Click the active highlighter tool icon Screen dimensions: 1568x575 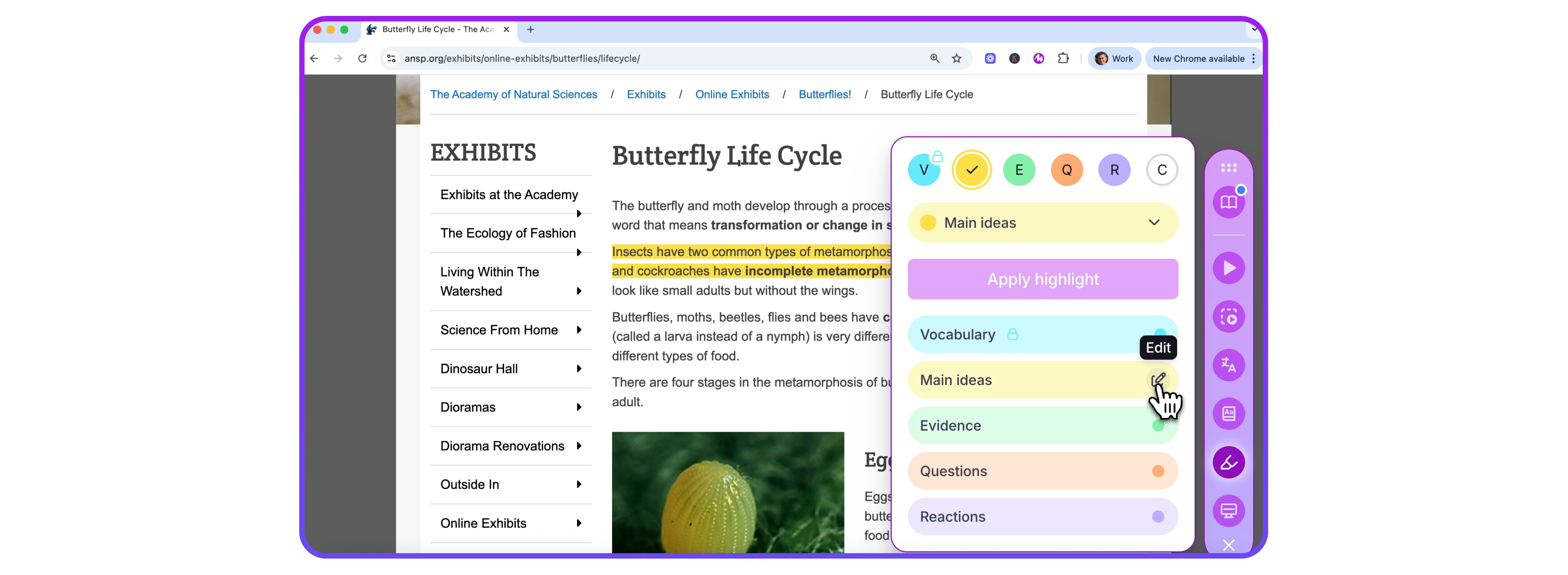pos(1228,462)
